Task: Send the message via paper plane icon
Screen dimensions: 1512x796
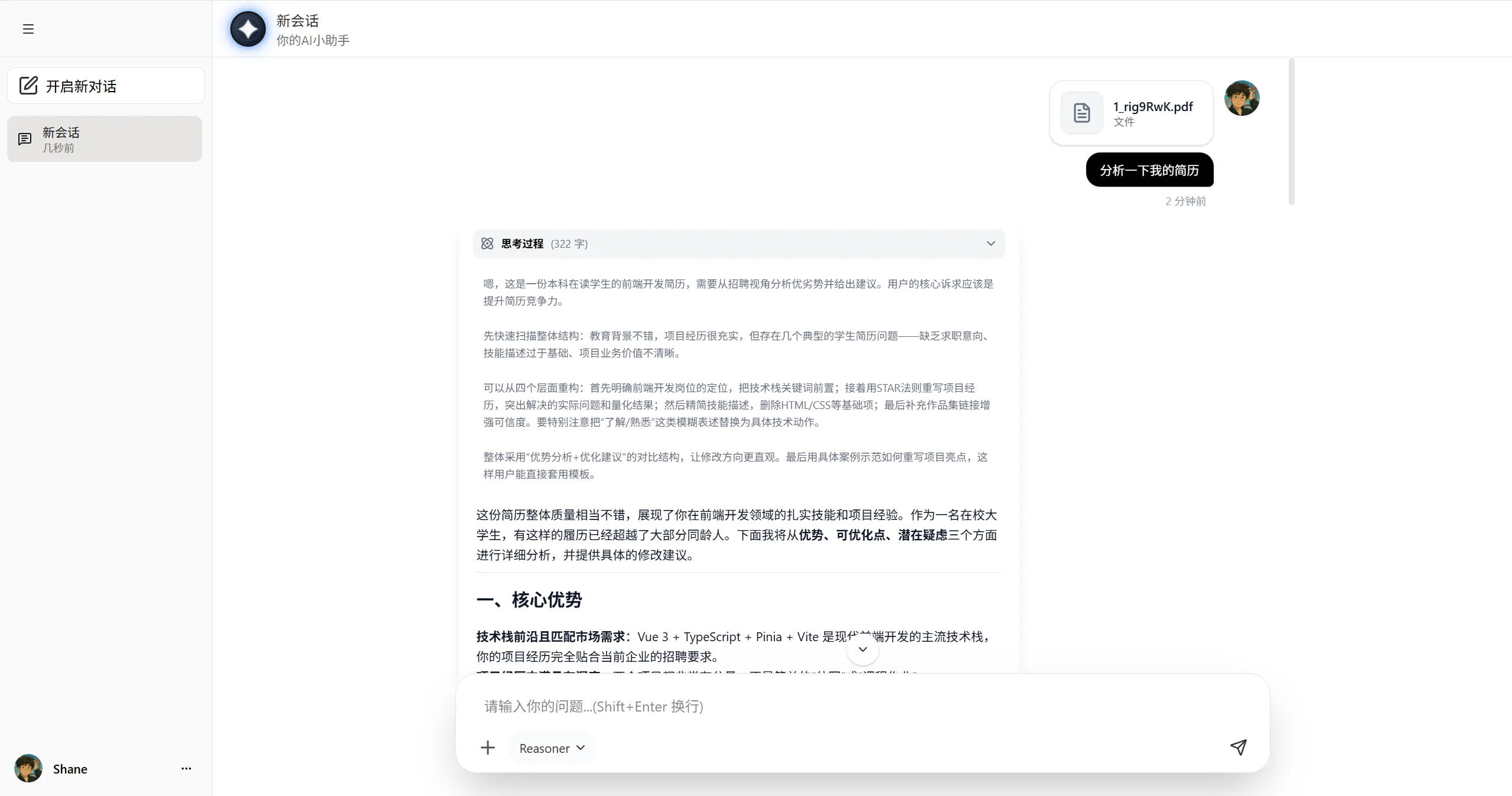Action: coord(1238,747)
